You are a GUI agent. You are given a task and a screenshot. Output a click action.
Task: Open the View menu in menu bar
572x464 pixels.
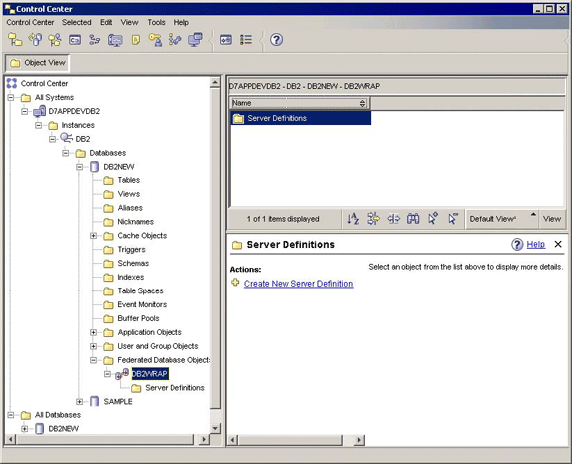[x=130, y=22]
